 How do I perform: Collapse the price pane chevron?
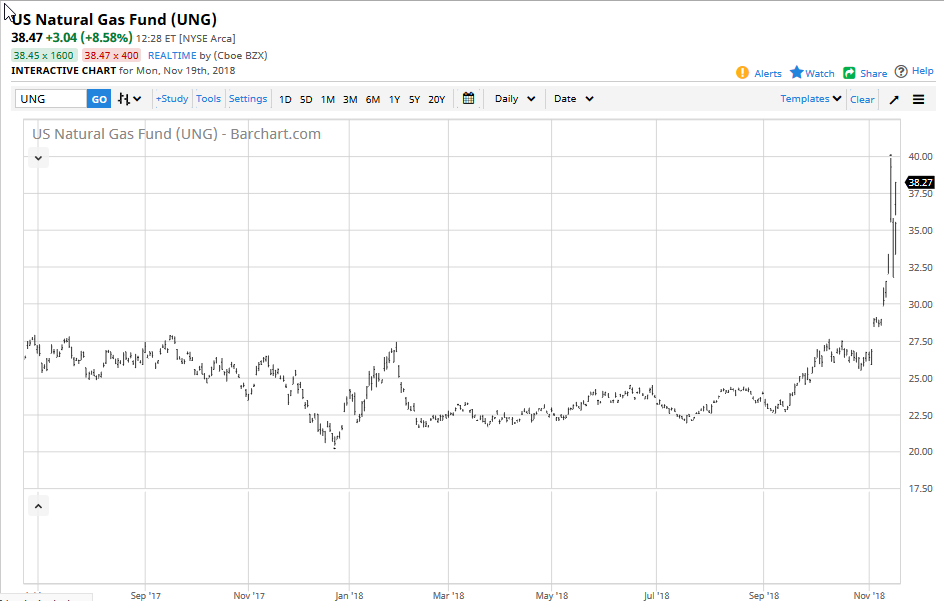[x=38, y=158]
